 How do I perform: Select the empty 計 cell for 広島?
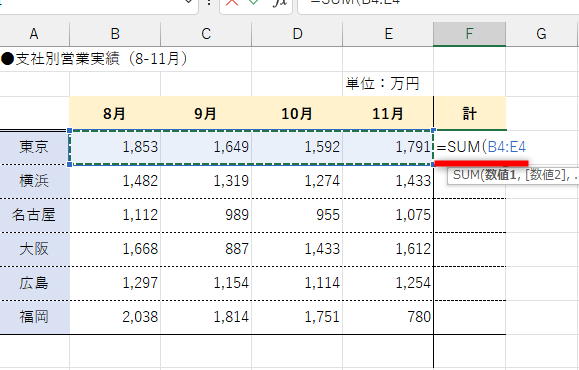tap(470, 283)
